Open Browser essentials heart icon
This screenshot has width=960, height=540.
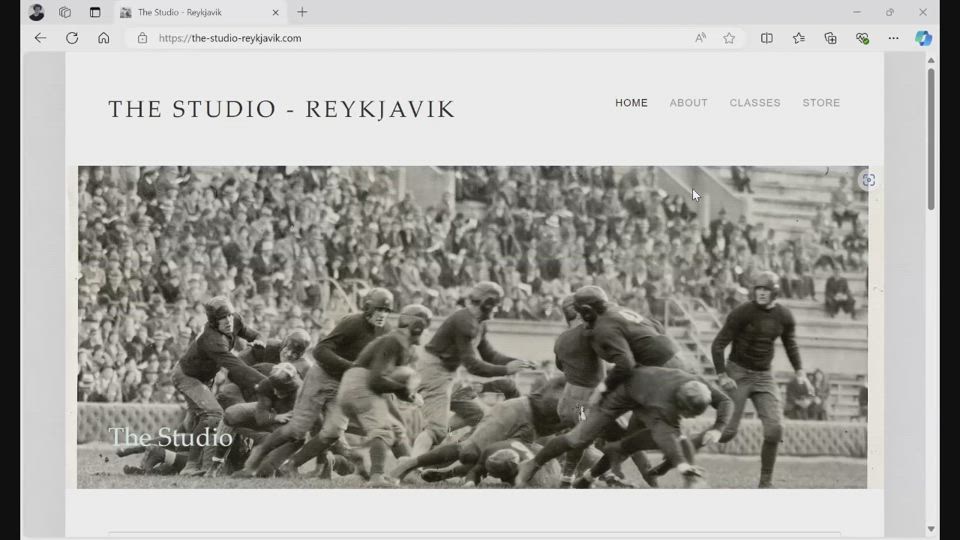click(862, 38)
